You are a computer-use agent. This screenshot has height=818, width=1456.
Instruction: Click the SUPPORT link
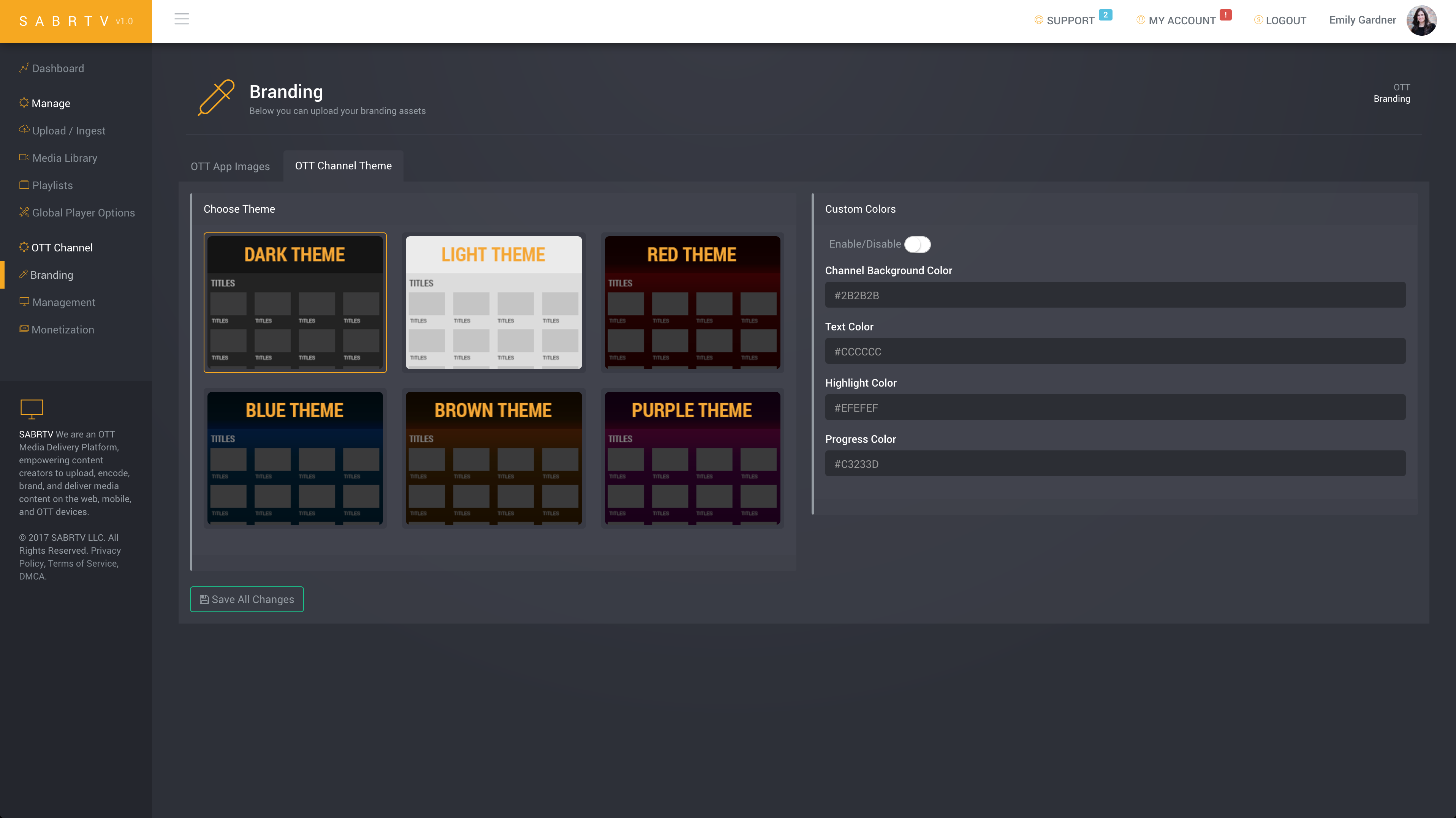[1070, 21]
